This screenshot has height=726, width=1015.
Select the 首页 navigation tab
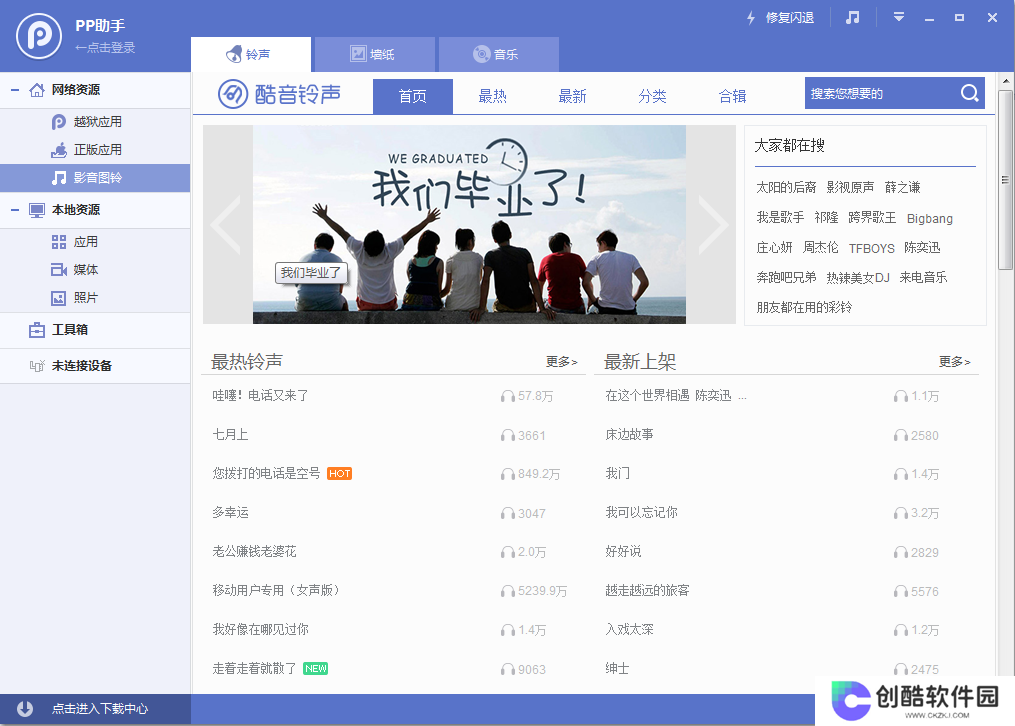click(413, 96)
